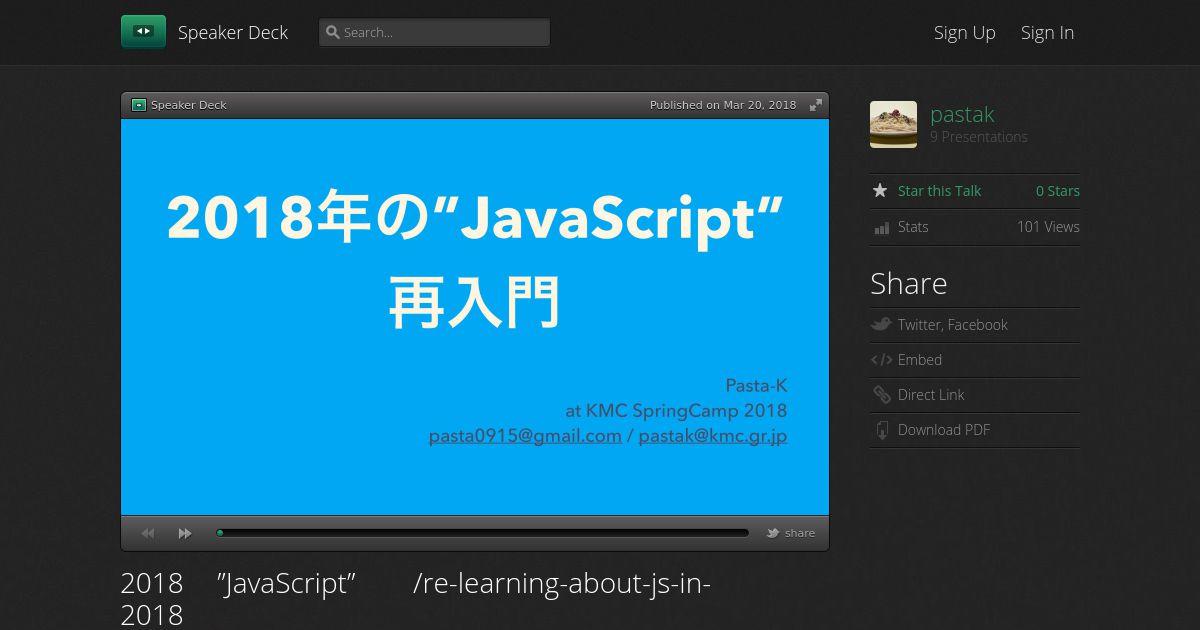Open the Stats entry
Screen dimensions: 1200x630
click(913, 227)
